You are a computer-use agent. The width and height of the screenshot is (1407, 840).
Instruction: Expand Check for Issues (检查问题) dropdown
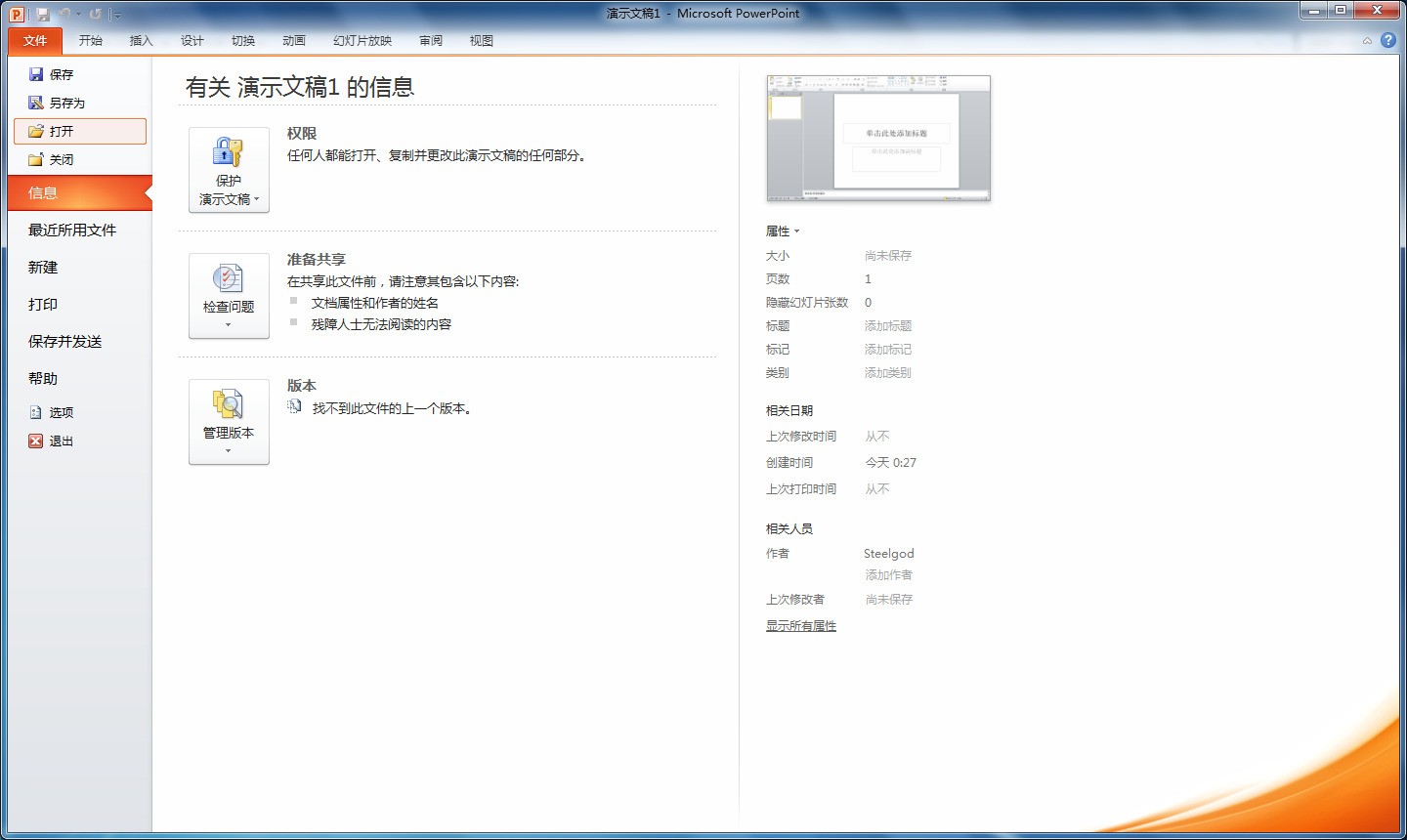coord(229,296)
